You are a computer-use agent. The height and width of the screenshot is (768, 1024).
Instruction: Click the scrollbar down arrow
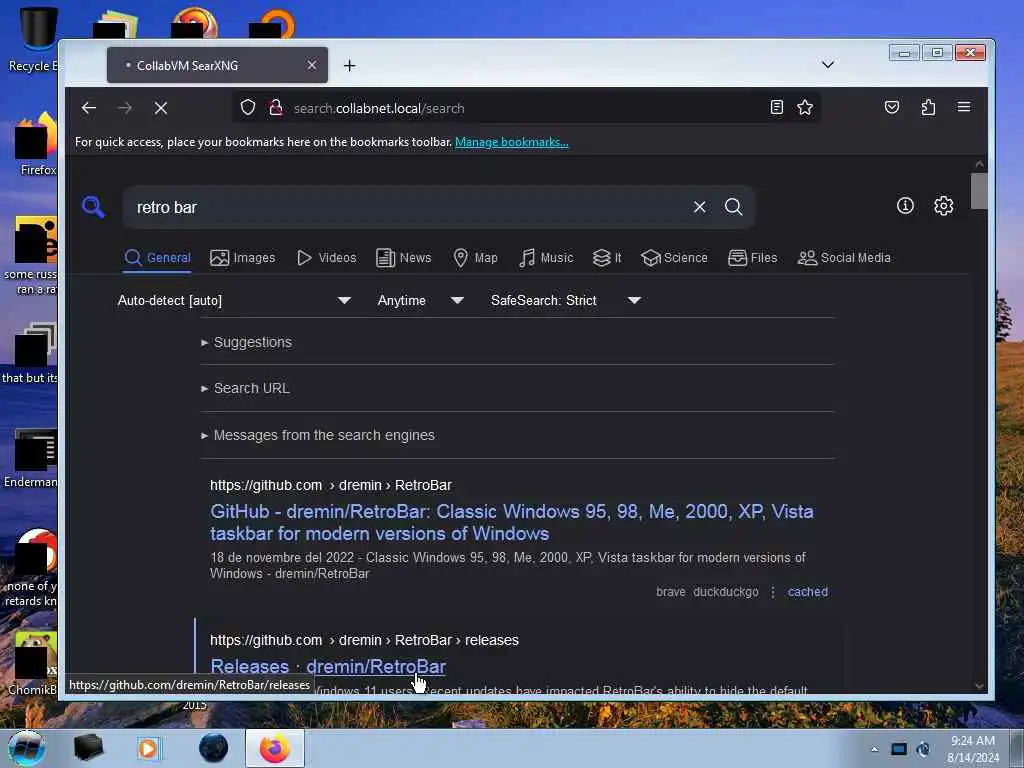(x=978, y=686)
